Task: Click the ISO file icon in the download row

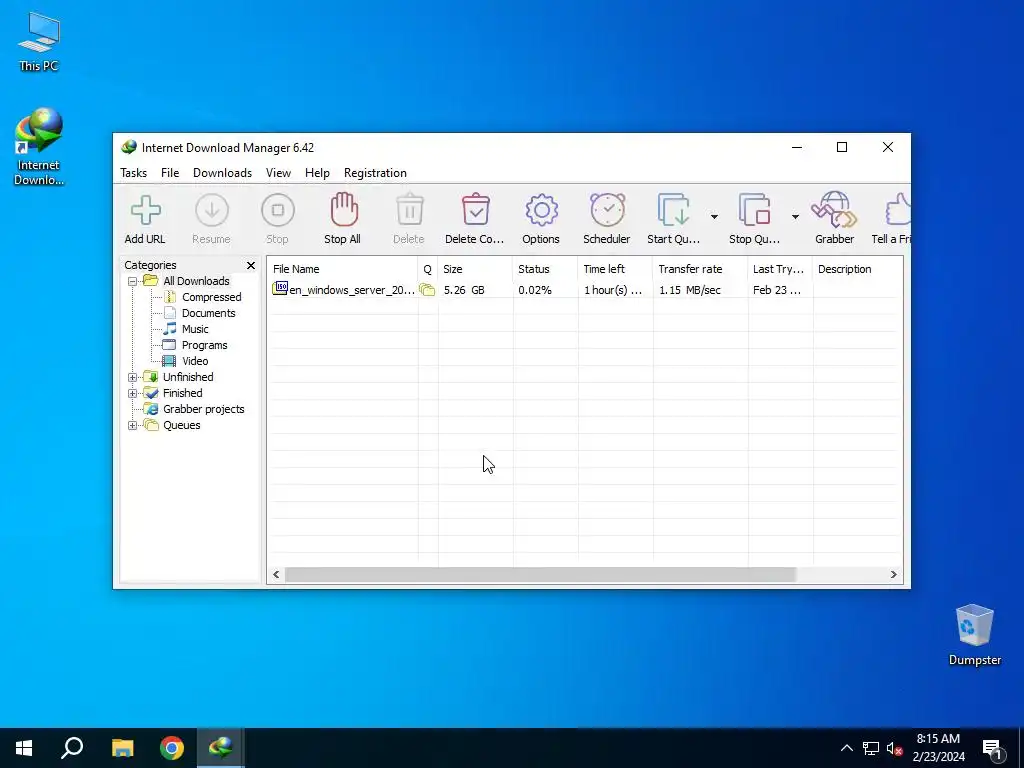Action: pyautogui.click(x=280, y=289)
